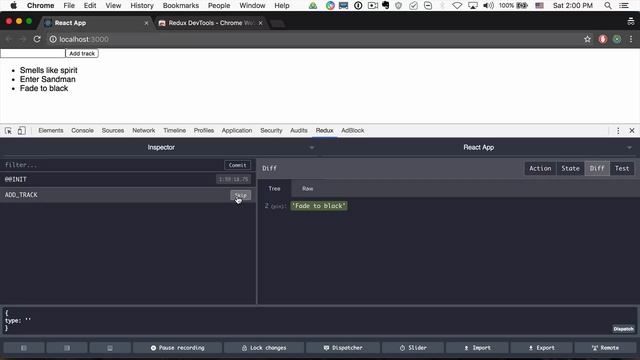The height and width of the screenshot is (360, 640).
Task: Open the History menu
Action: (x=142, y=5)
